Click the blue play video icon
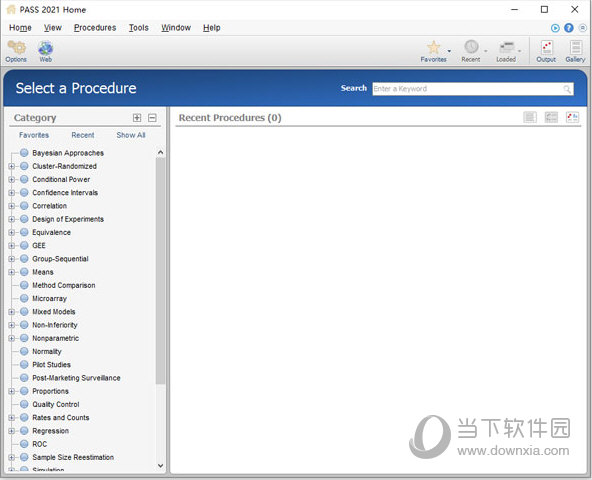This screenshot has width=592, height=480. click(555, 28)
